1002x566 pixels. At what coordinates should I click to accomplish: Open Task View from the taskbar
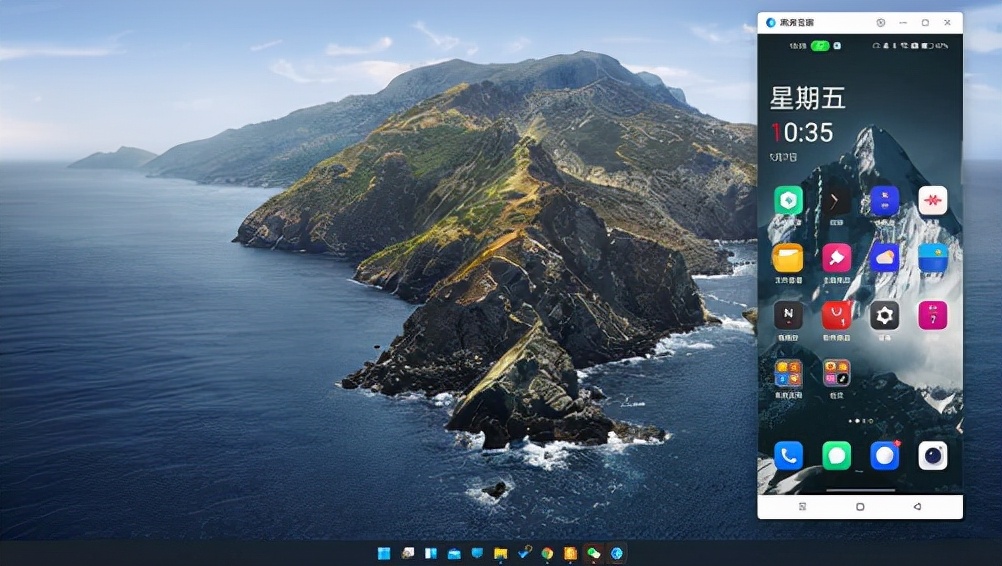[431, 553]
